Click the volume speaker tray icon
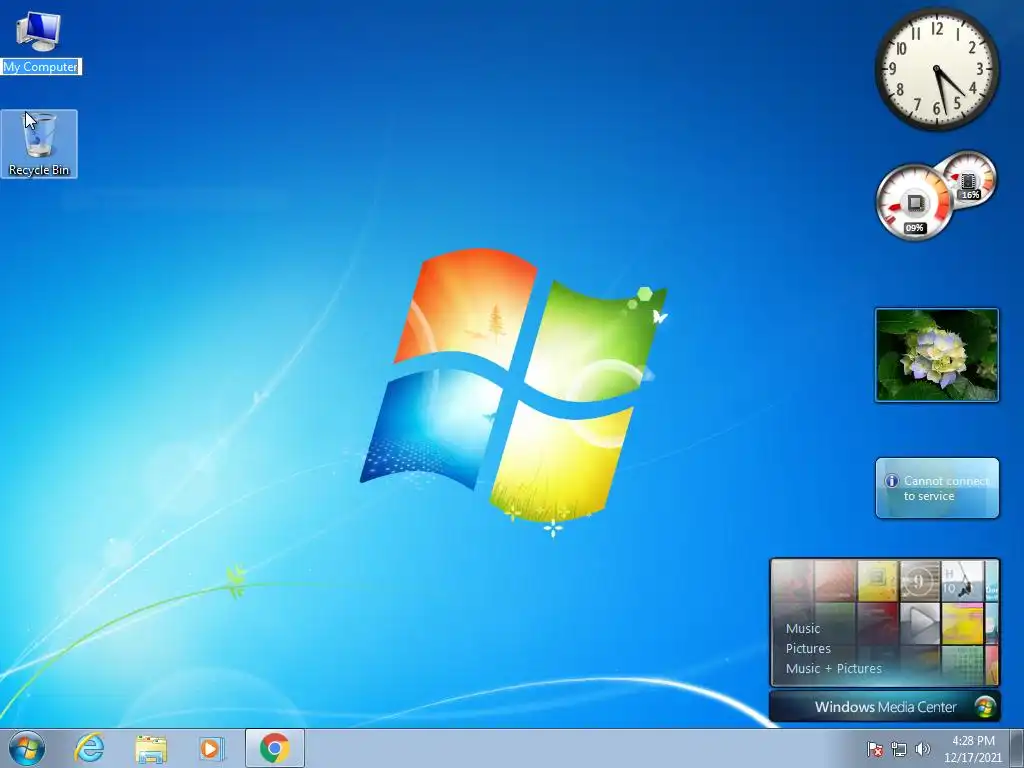Screen dimensions: 1024x768 pyautogui.click(x=923, y=749)
